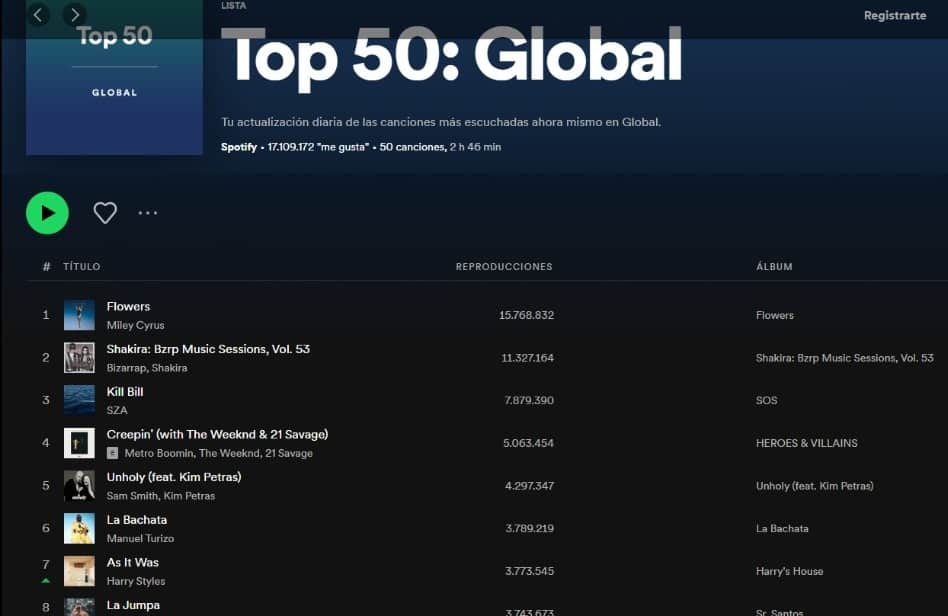Open the song title La Jumpa
This screenshot has width=948, height=616.
point(133,605)
